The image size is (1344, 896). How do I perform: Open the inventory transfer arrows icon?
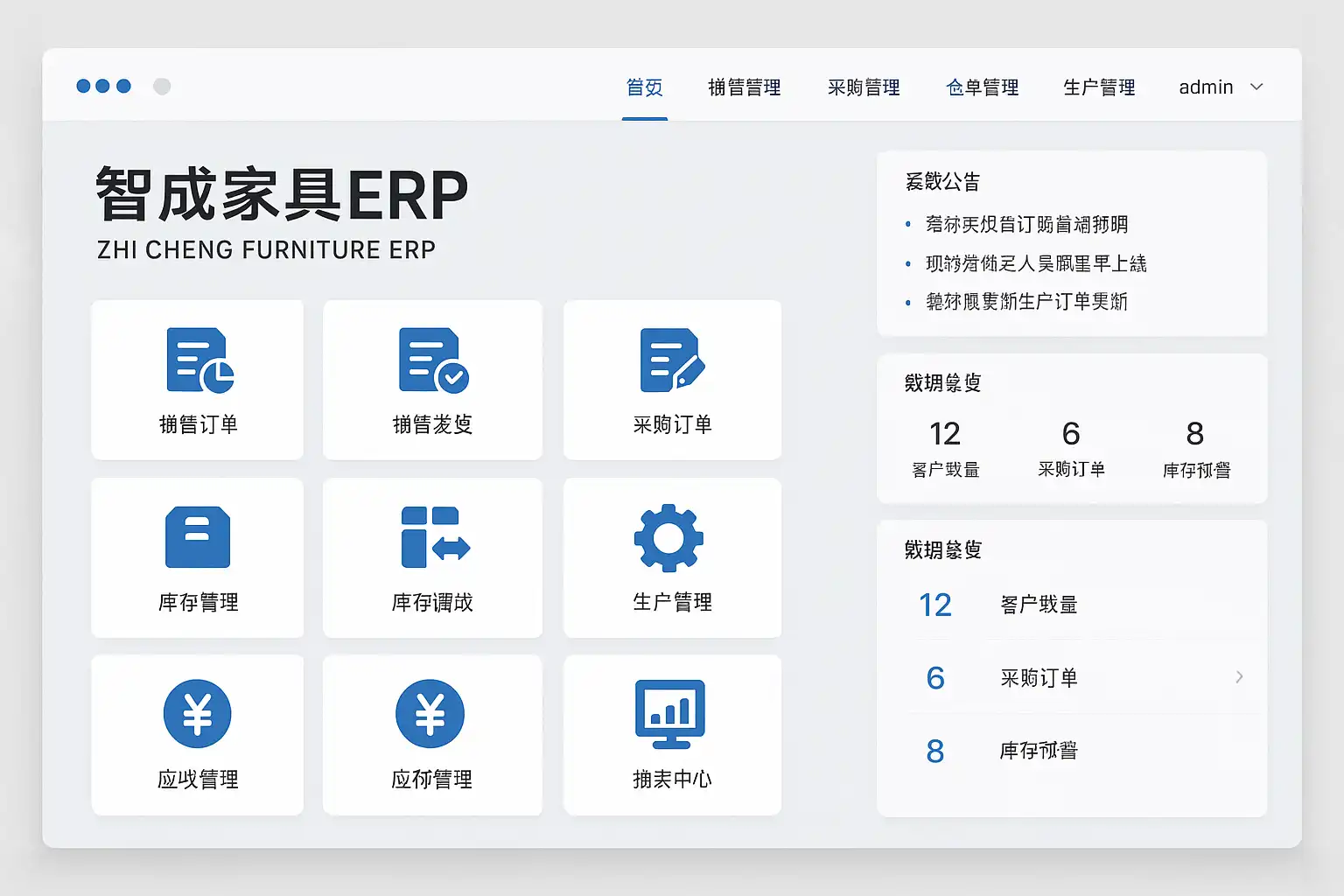pyautogui.click(x=435, y=537)
